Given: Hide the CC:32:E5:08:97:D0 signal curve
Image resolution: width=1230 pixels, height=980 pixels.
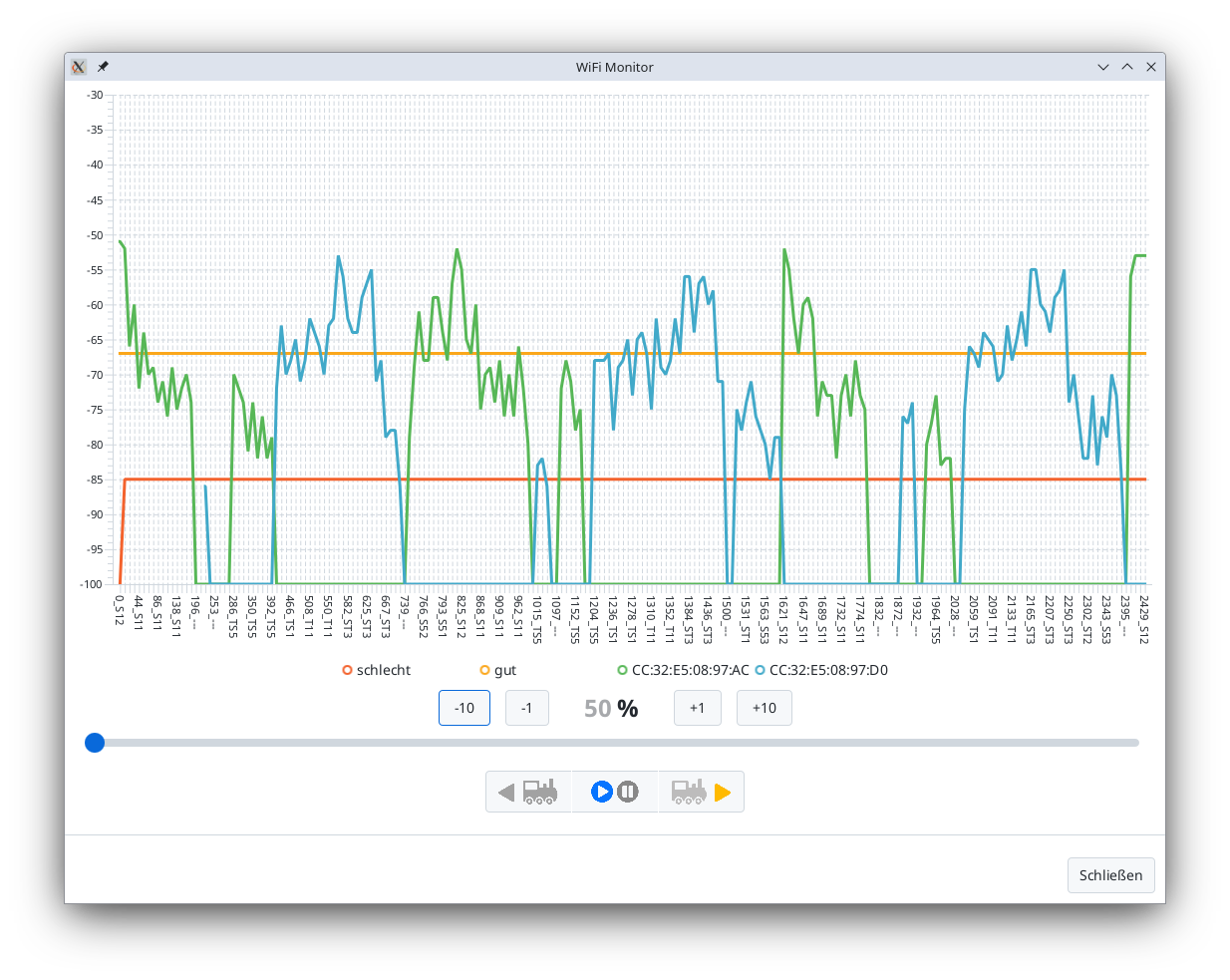Looking at the screenshot, I should [x=831, y=670].
